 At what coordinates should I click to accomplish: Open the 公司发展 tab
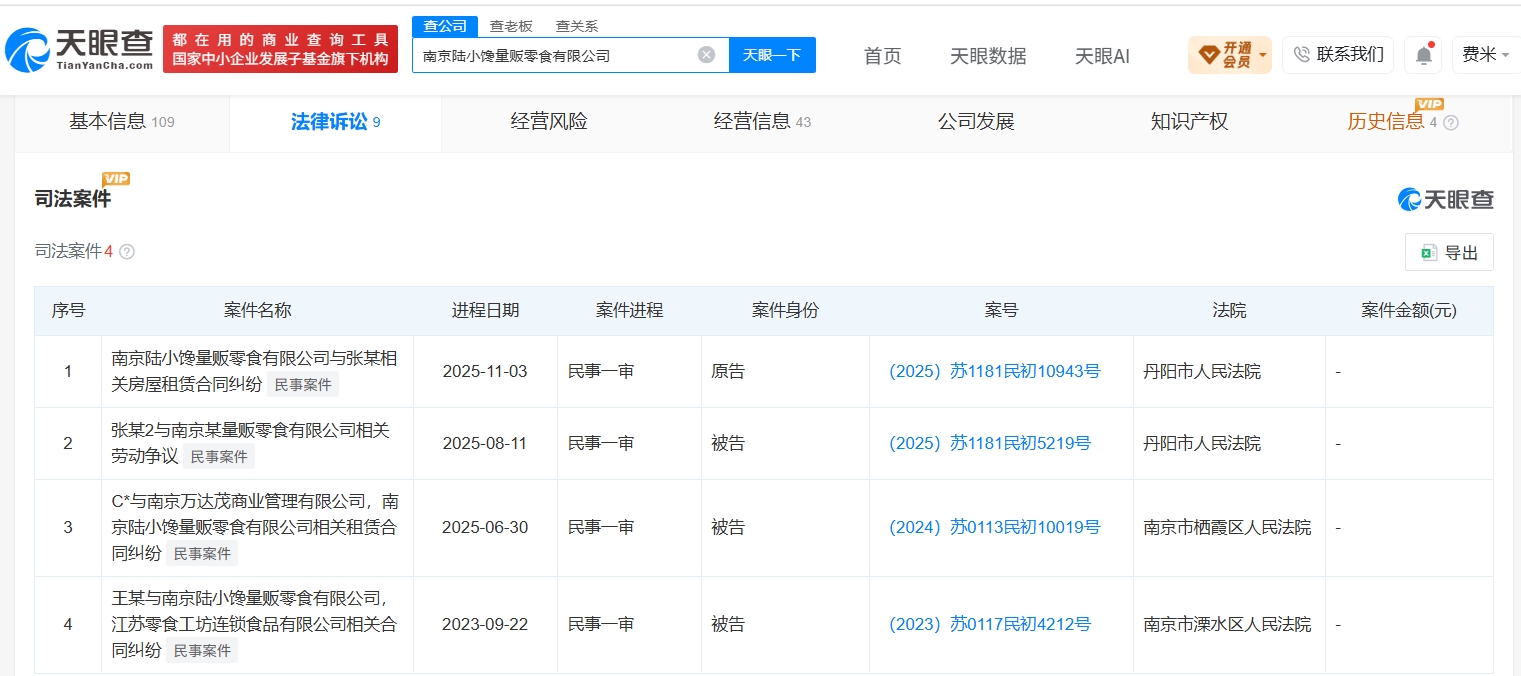(x=976, y=122)
